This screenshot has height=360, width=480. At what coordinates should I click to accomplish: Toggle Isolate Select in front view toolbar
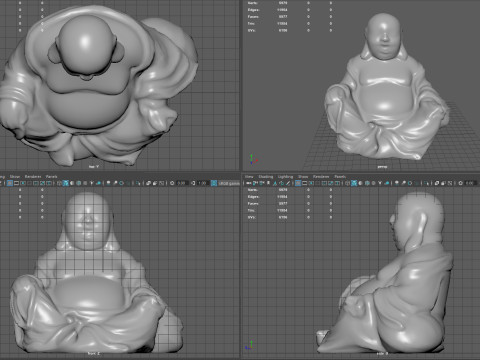click(x=137, y=183)
